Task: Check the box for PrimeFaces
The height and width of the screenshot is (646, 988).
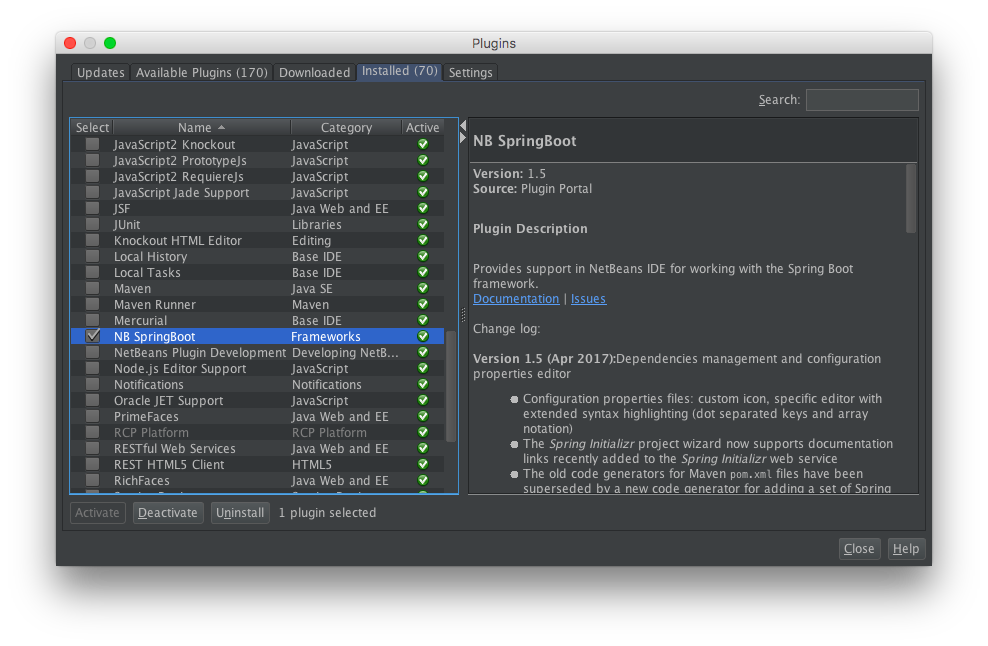Action: point(93,416)
